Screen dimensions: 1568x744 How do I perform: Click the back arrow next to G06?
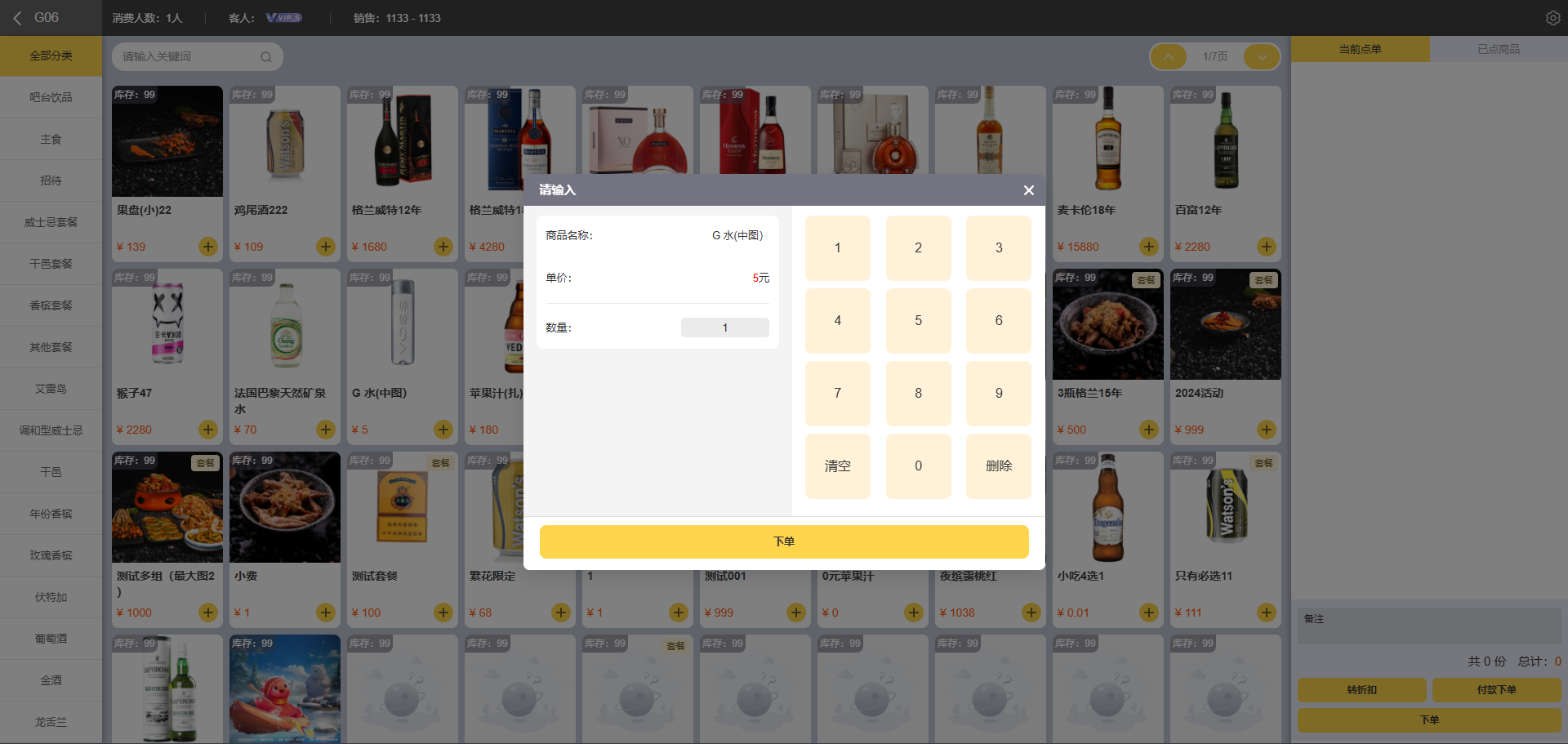click(x=17, y=18)
